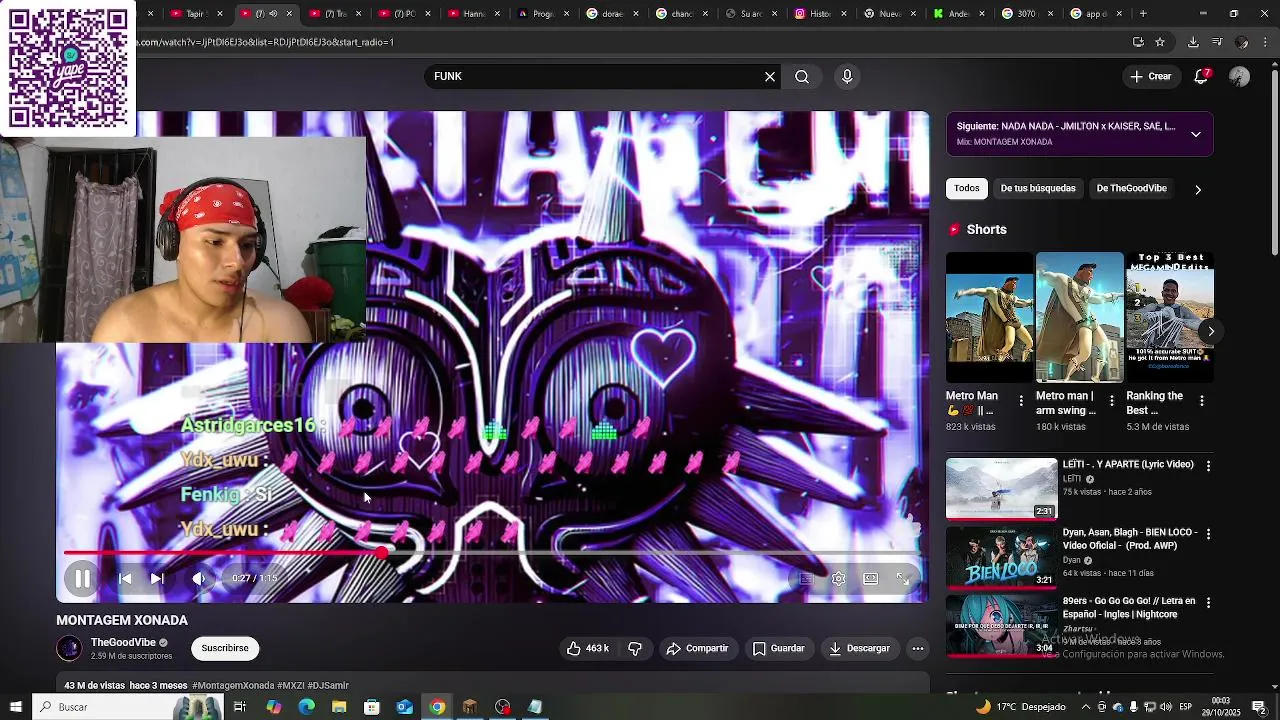Select the De TheGoodVibe chip
Image resolution: width=1280 pixels, height=720 pixels.
click(1131, 188)
